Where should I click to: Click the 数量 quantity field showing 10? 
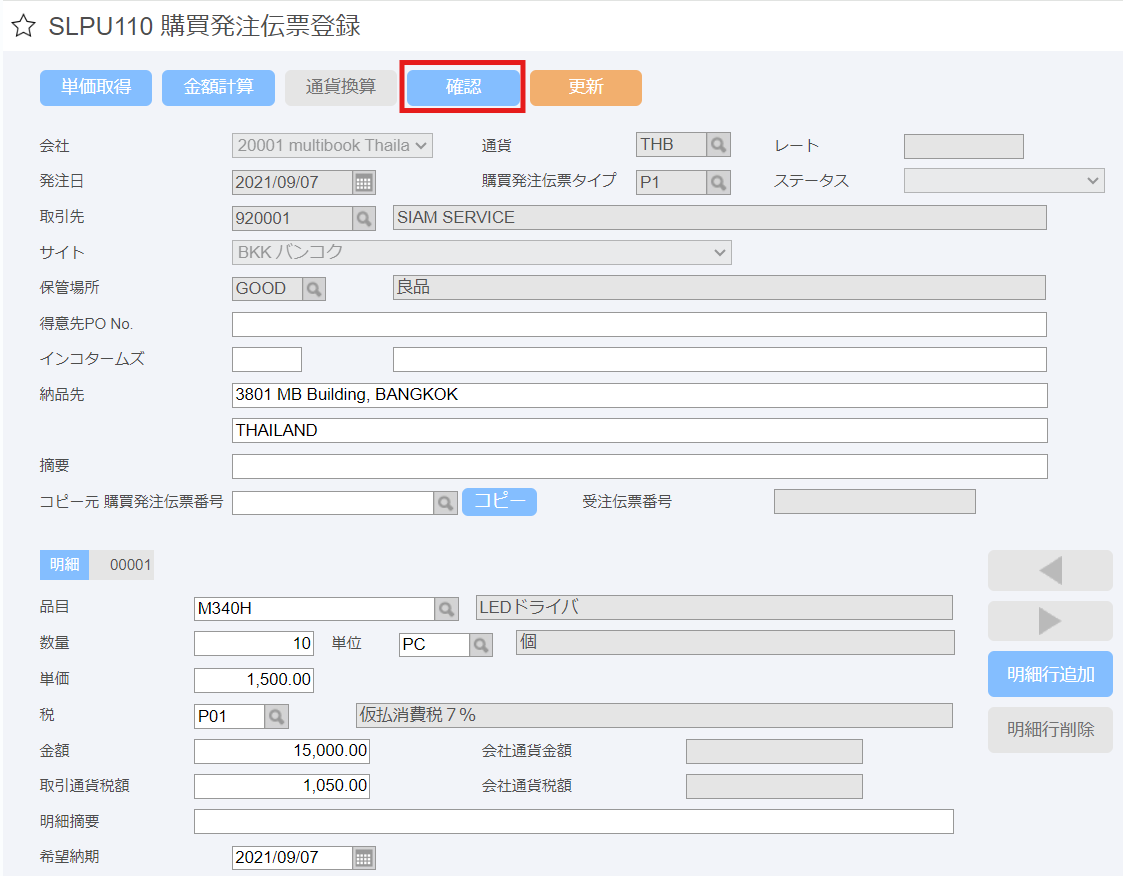pyautogui.click(x=254, y=643)
